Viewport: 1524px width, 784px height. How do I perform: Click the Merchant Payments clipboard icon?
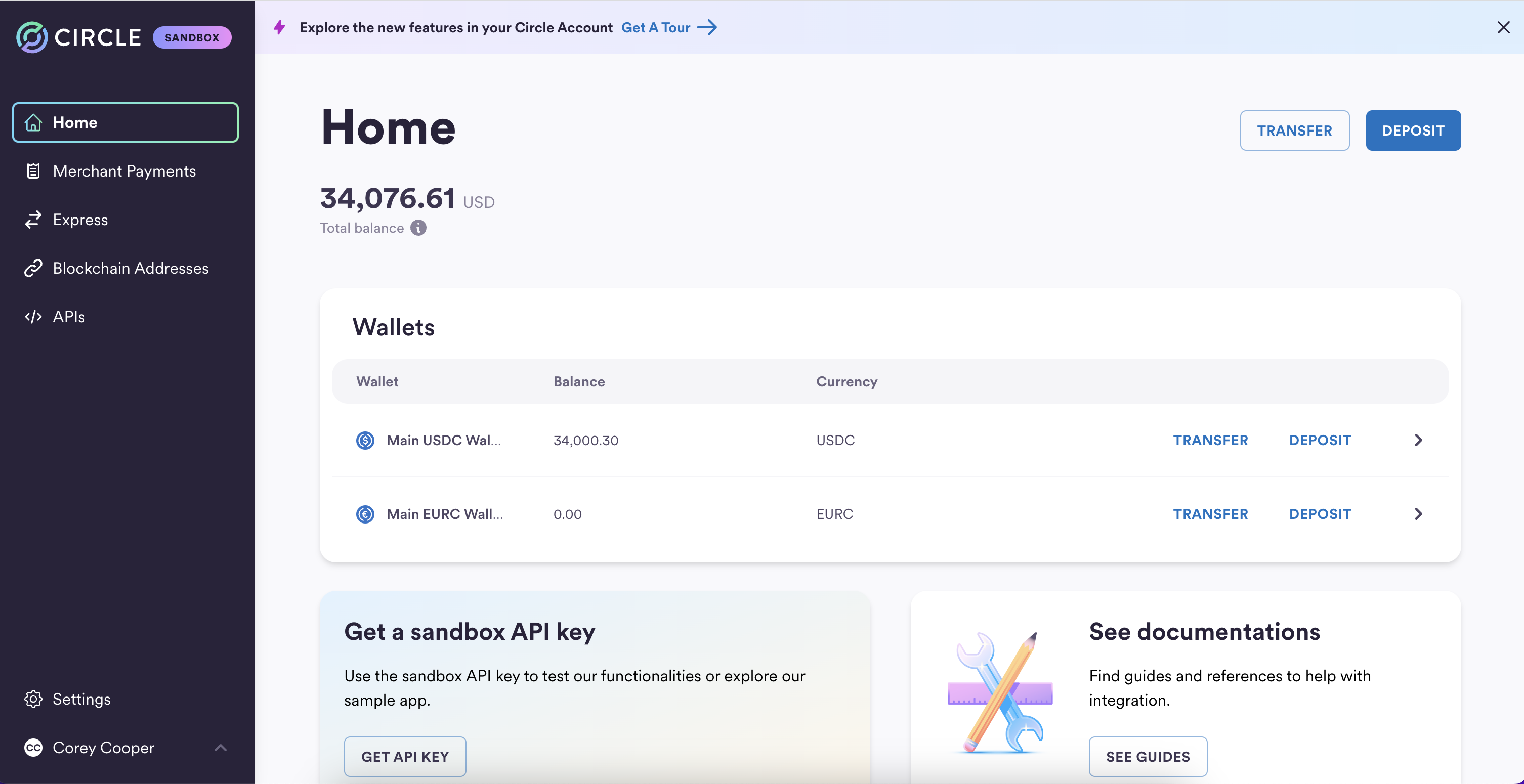point(33,171)
